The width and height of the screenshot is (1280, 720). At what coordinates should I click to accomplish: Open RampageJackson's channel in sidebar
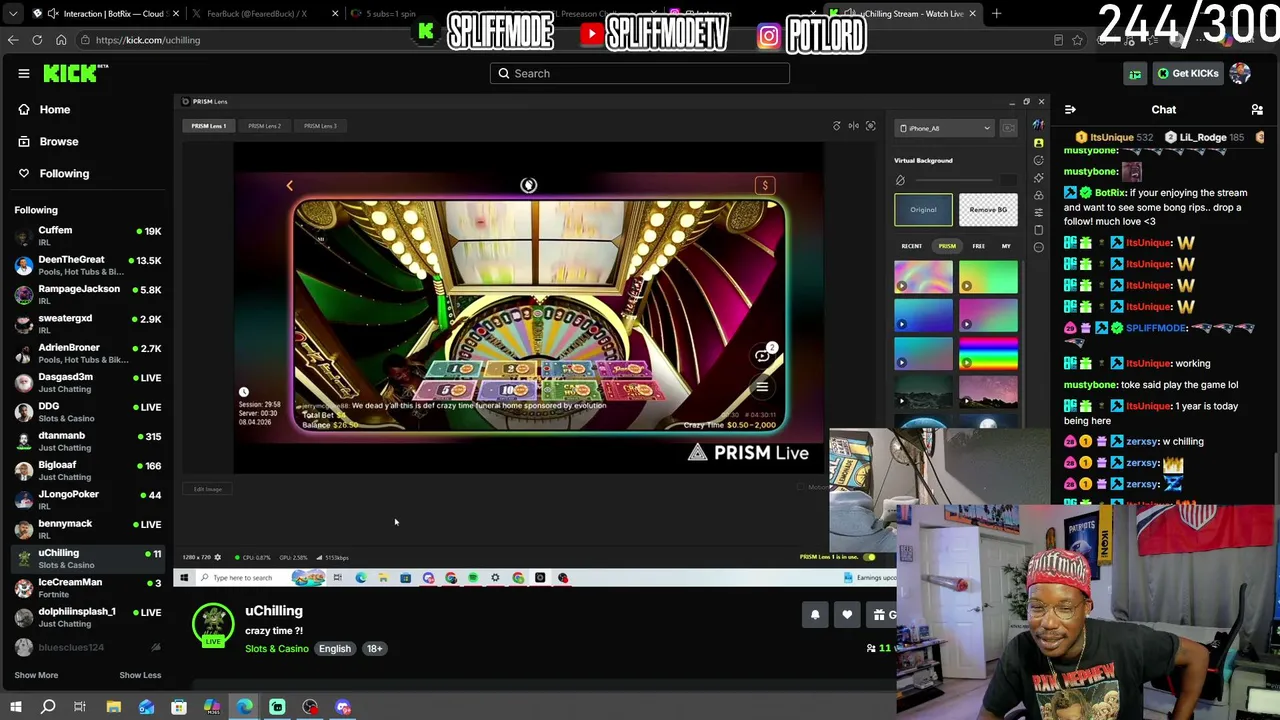coord(88,294)
